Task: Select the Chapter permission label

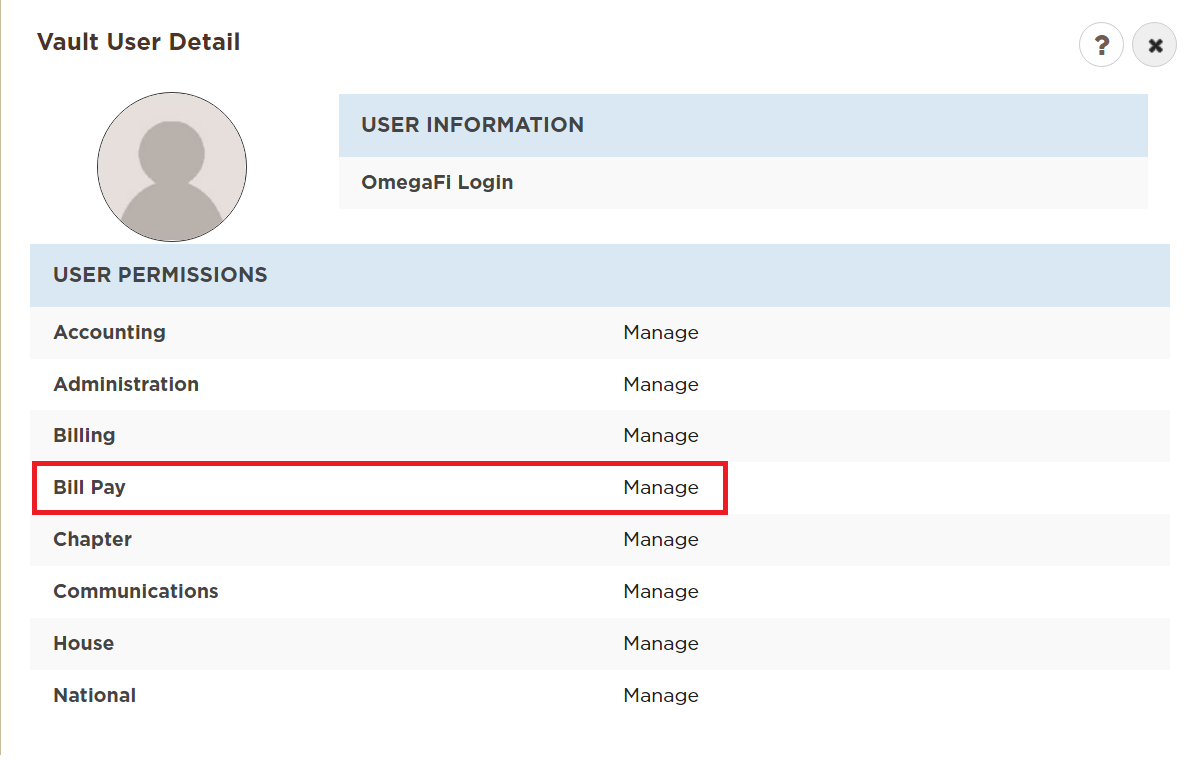Action: tap(92, 539)
